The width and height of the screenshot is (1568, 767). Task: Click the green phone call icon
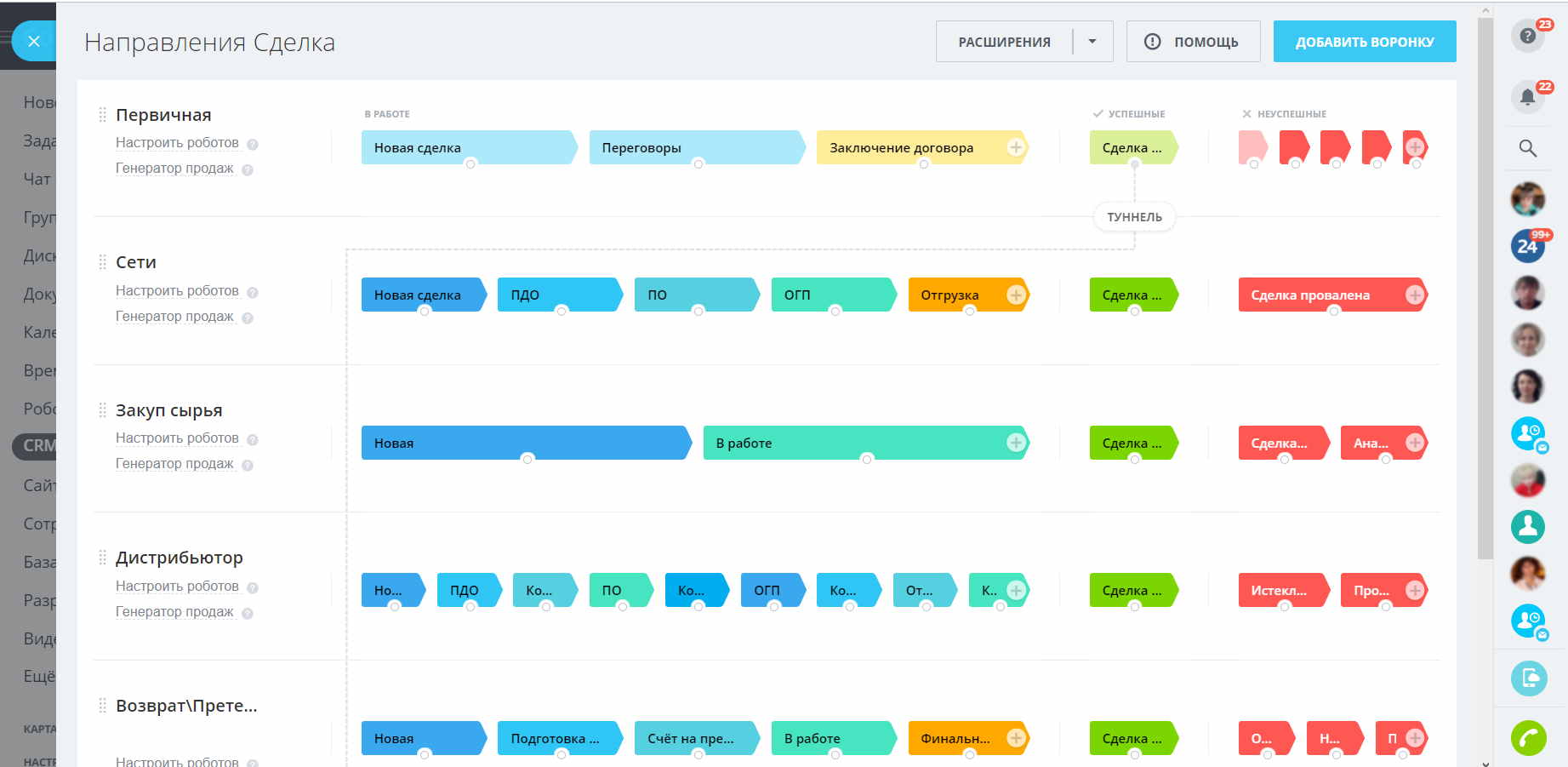pyautogui.click(x=1528, y=738)
